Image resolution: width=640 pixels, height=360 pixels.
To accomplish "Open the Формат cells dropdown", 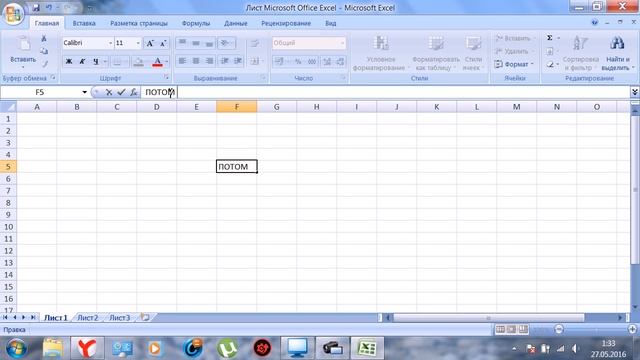I will pyautogui.click(x=514, y=64).
